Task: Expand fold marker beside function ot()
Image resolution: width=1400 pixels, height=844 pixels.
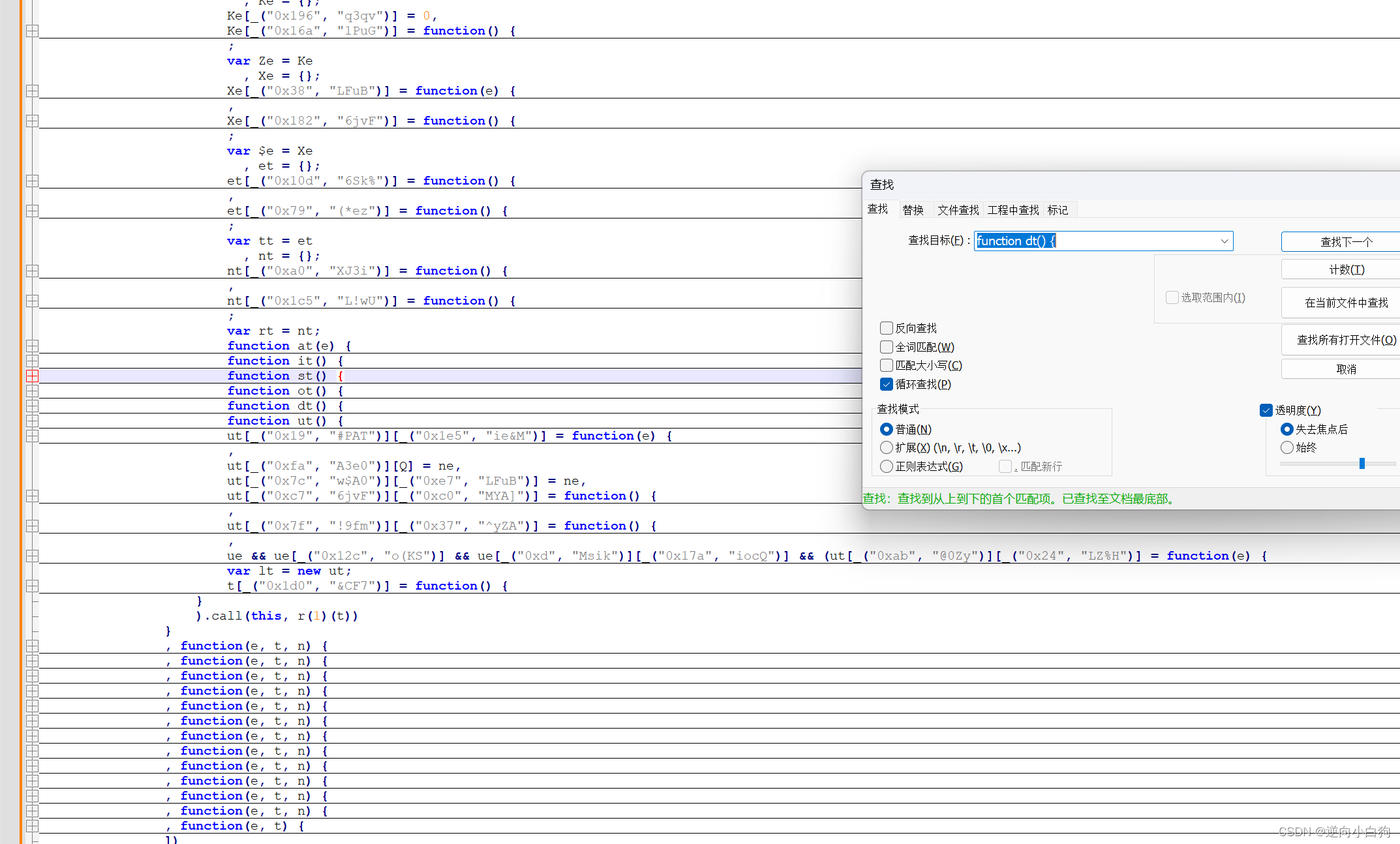Action: tap(32, 391)
